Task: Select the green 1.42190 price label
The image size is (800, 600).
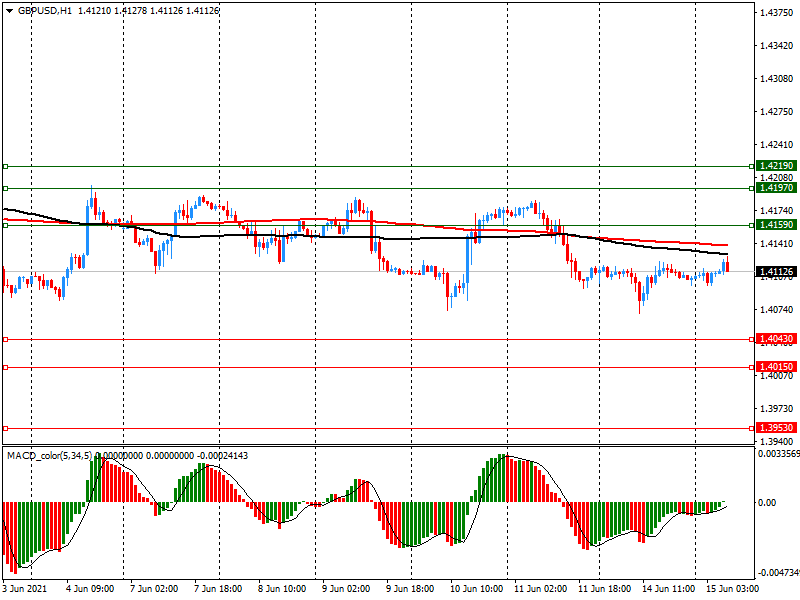Action: [776, 165]
